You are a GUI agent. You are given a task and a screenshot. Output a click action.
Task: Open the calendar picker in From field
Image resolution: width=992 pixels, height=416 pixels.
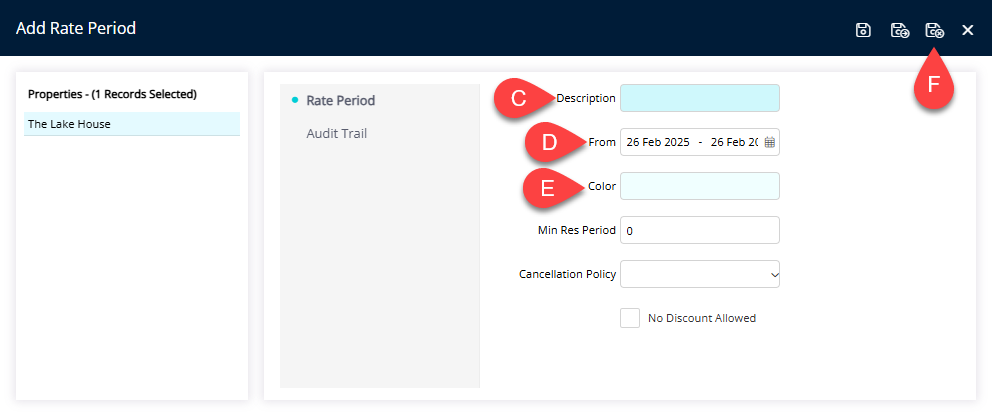[769, 142]
